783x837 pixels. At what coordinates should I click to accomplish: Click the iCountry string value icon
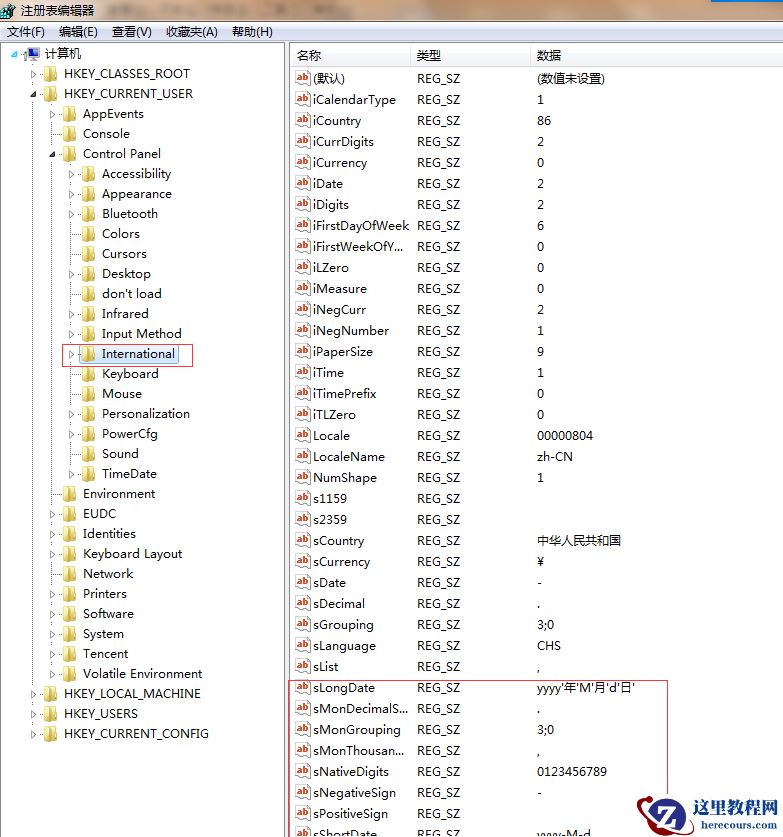point(303,121)
